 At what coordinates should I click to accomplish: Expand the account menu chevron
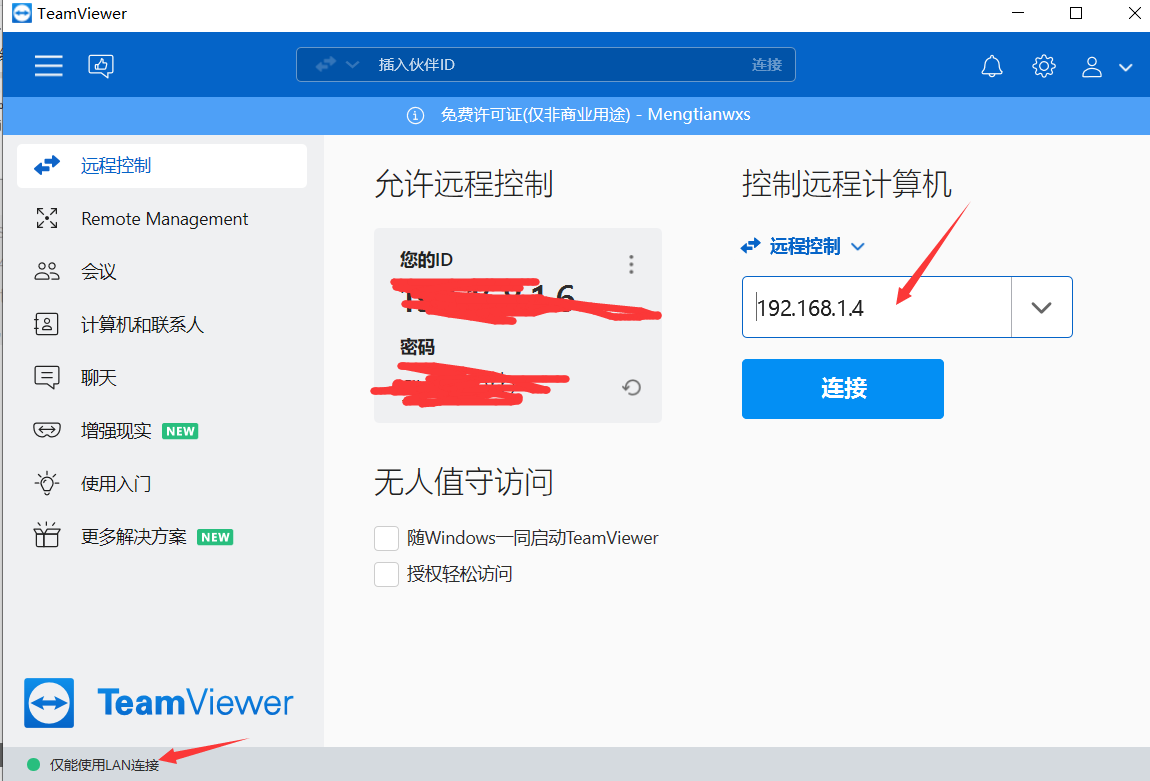(x=1125, y=67)
